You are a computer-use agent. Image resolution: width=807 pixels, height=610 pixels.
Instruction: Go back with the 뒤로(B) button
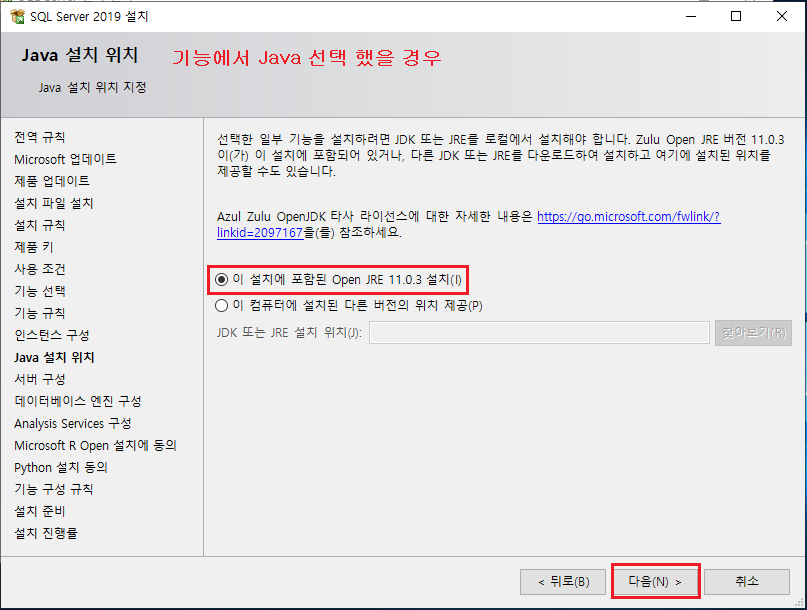coord(563,582)
